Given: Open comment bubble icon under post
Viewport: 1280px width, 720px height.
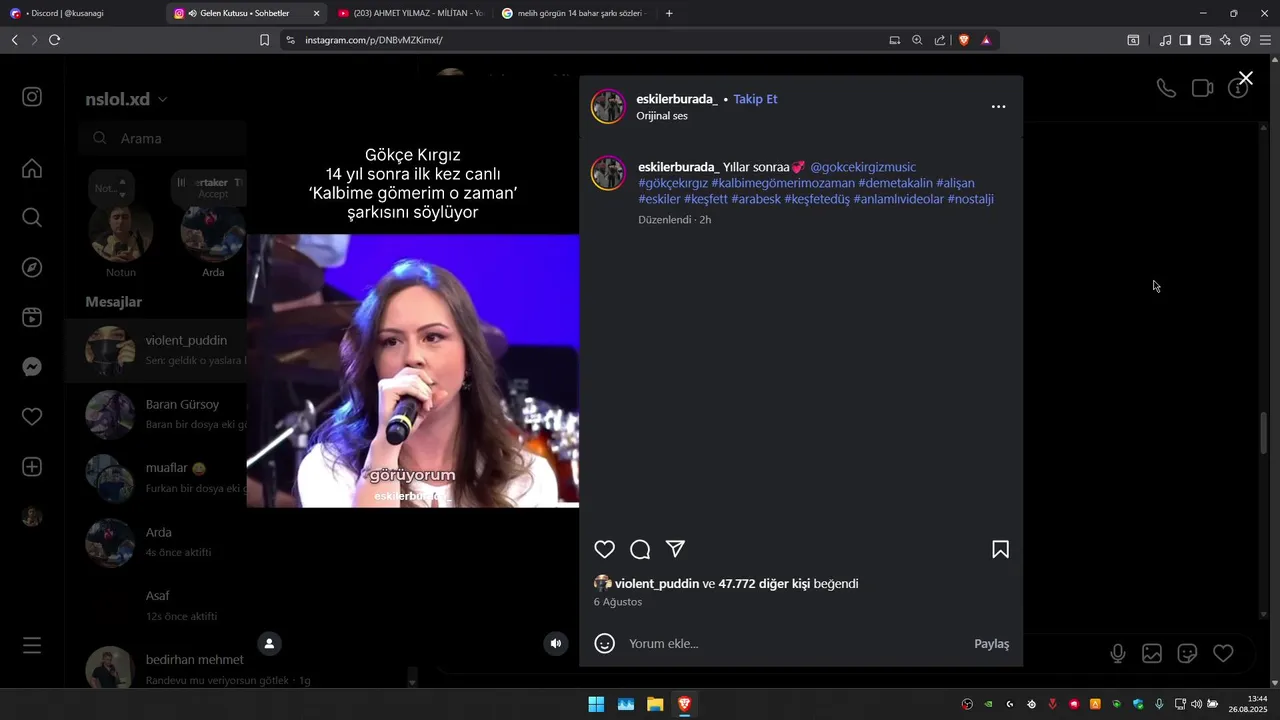Looking at the screenshot, I should (x=640, y=549).
